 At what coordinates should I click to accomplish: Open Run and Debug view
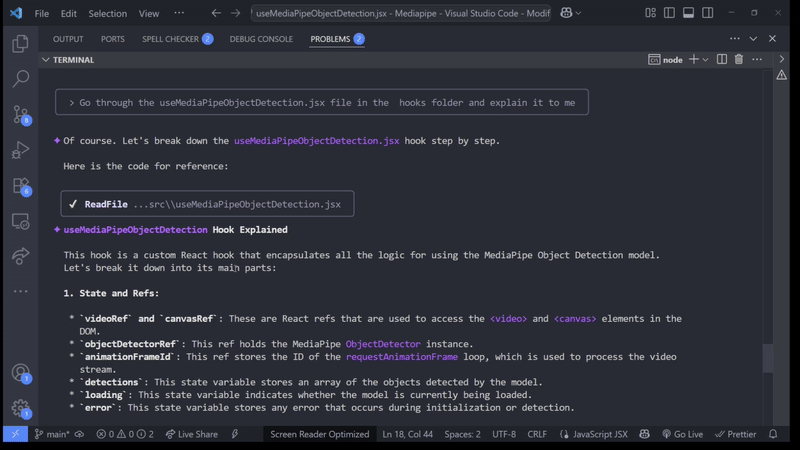pos(20,151)
